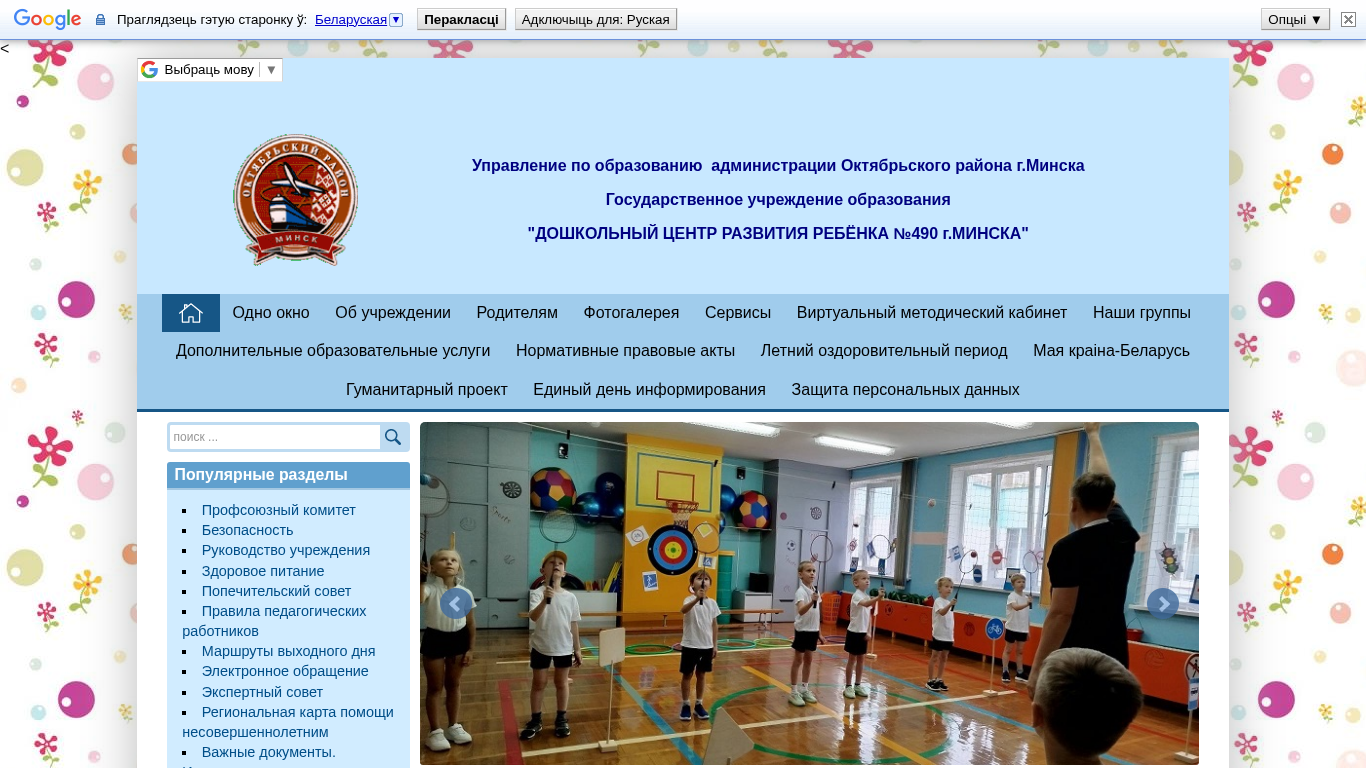Open Здоровое питание link

coord(263,571)
